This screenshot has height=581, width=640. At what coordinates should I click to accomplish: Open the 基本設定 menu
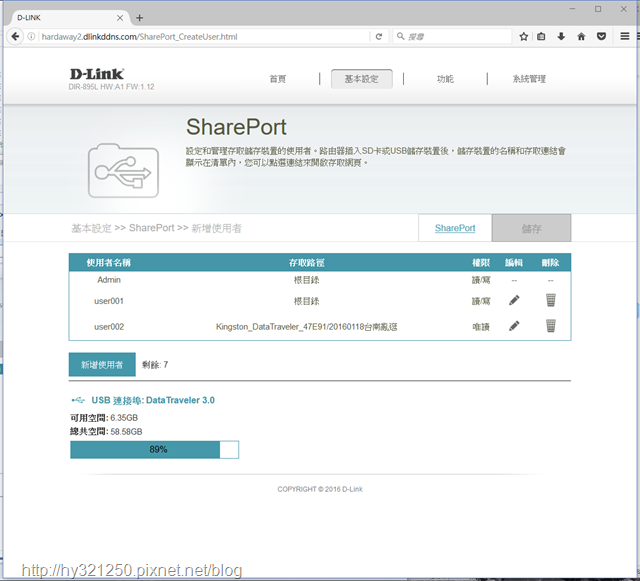click(x=362, y=79)
